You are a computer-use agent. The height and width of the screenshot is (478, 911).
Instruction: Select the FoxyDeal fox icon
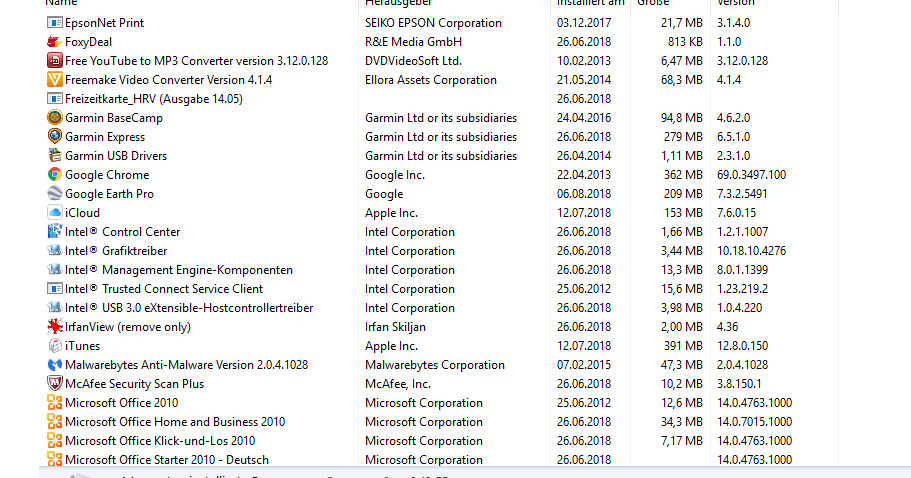coord(55,42)
